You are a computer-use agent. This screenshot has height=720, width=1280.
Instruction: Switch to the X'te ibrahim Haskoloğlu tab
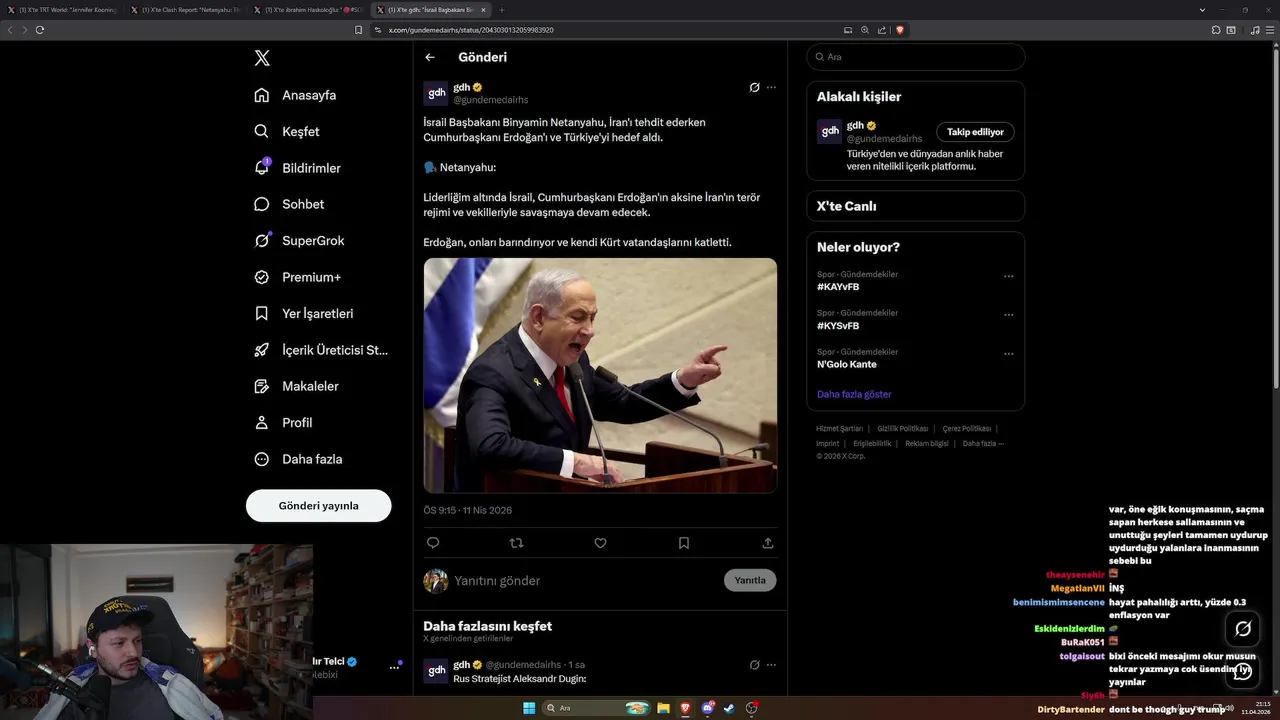(x=310, y=10)
